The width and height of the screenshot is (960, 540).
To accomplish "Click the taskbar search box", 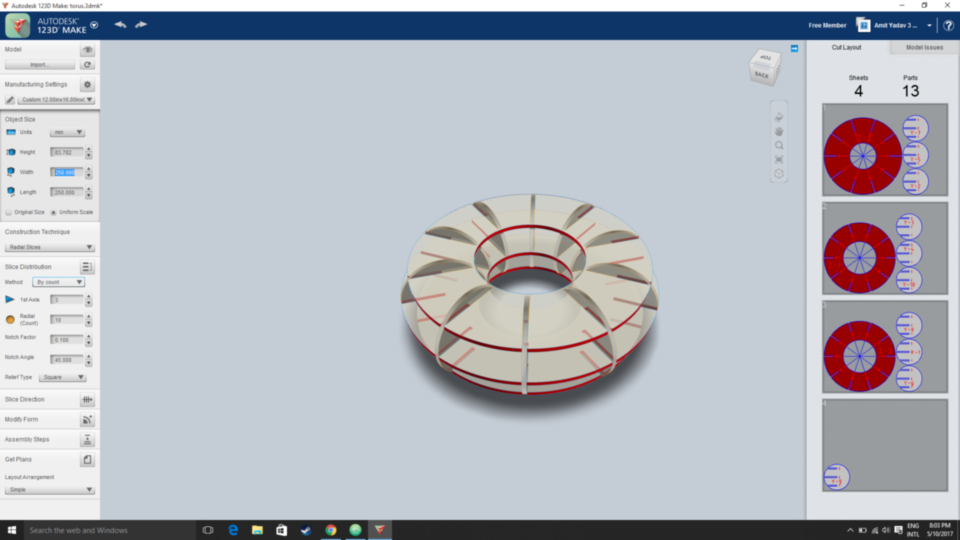I will [110, 530].
